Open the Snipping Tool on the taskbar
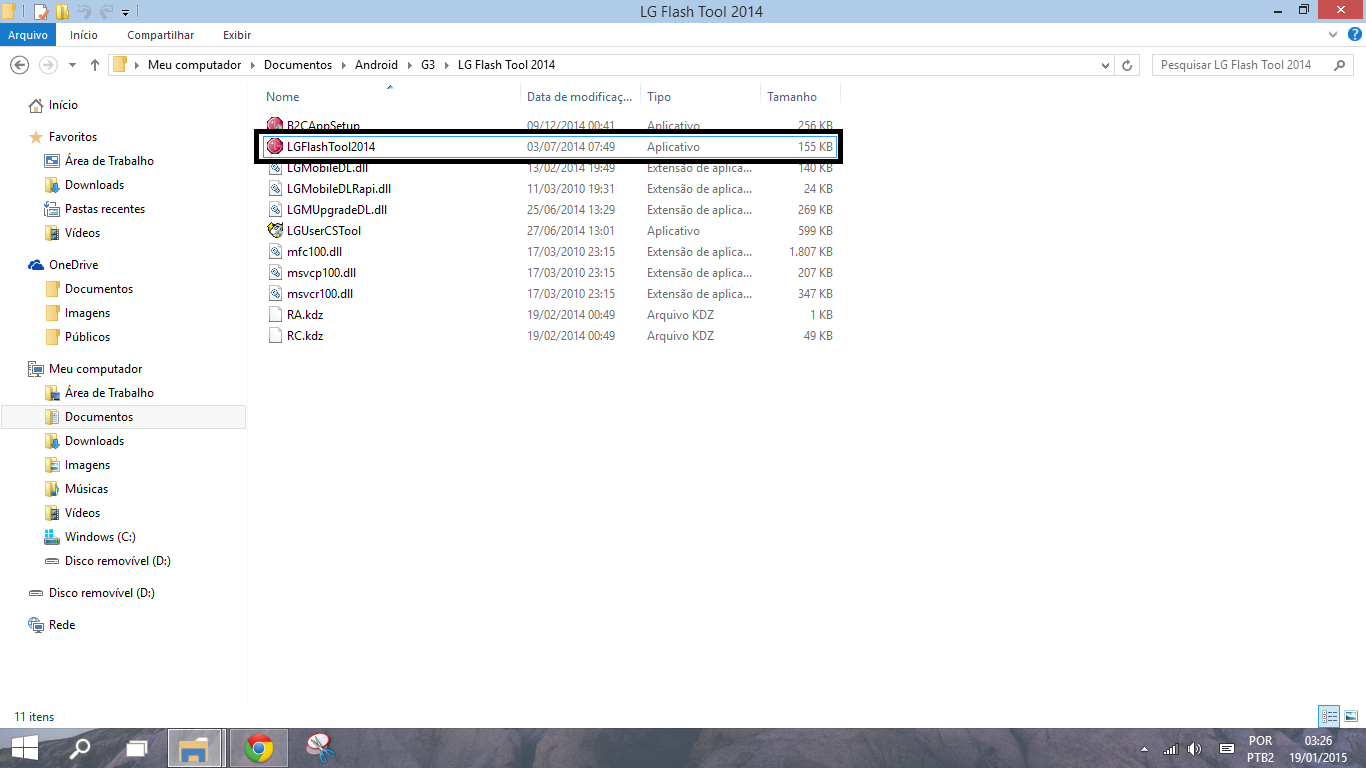Viewport: 1366px width, 768px height. point(319,747)
